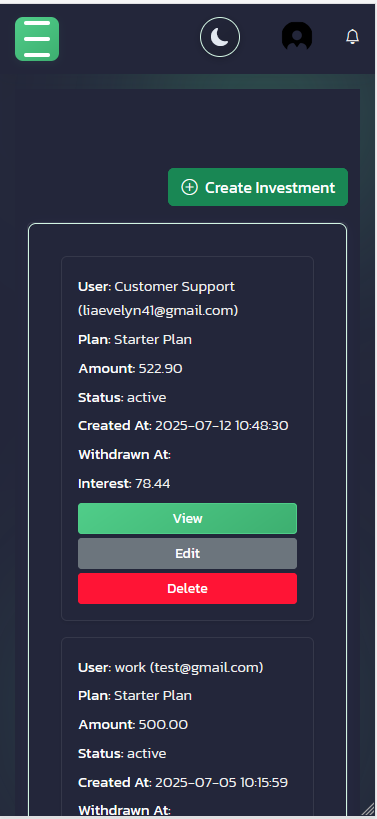Click the resize grip at bottom-right corner

368,809
